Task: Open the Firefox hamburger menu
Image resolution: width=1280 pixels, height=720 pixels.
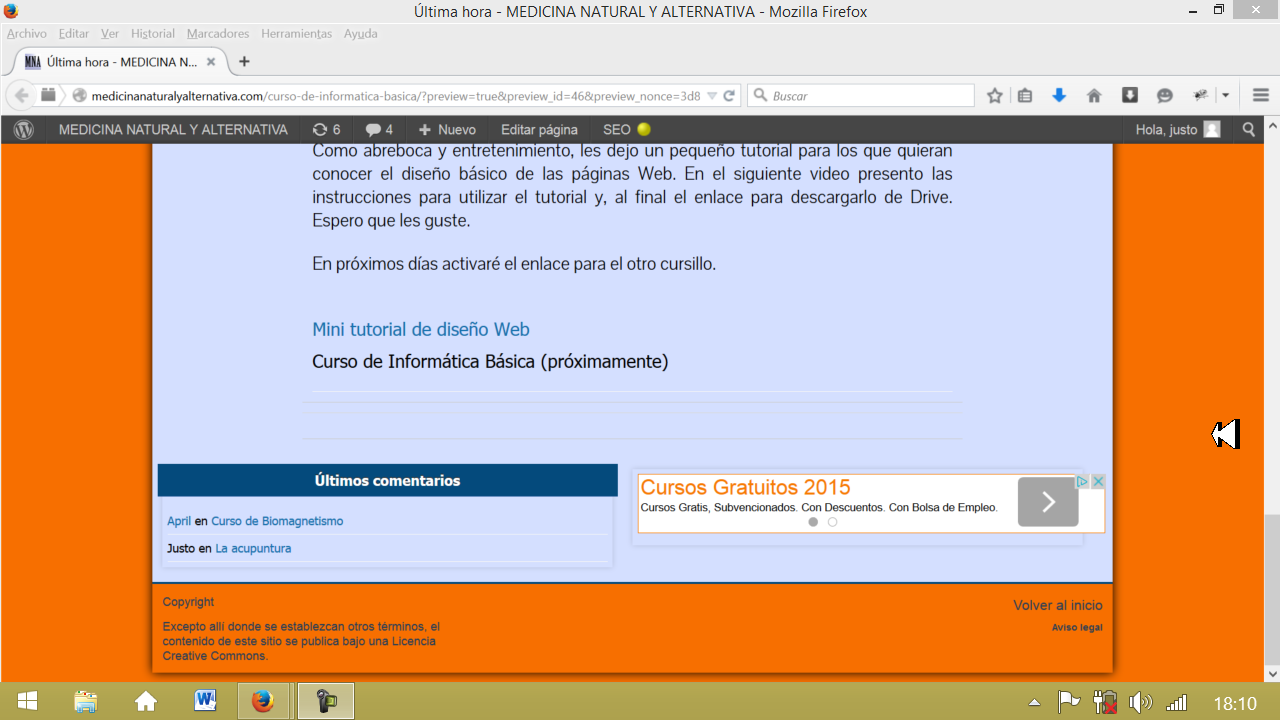Action: pos(1261,95)
